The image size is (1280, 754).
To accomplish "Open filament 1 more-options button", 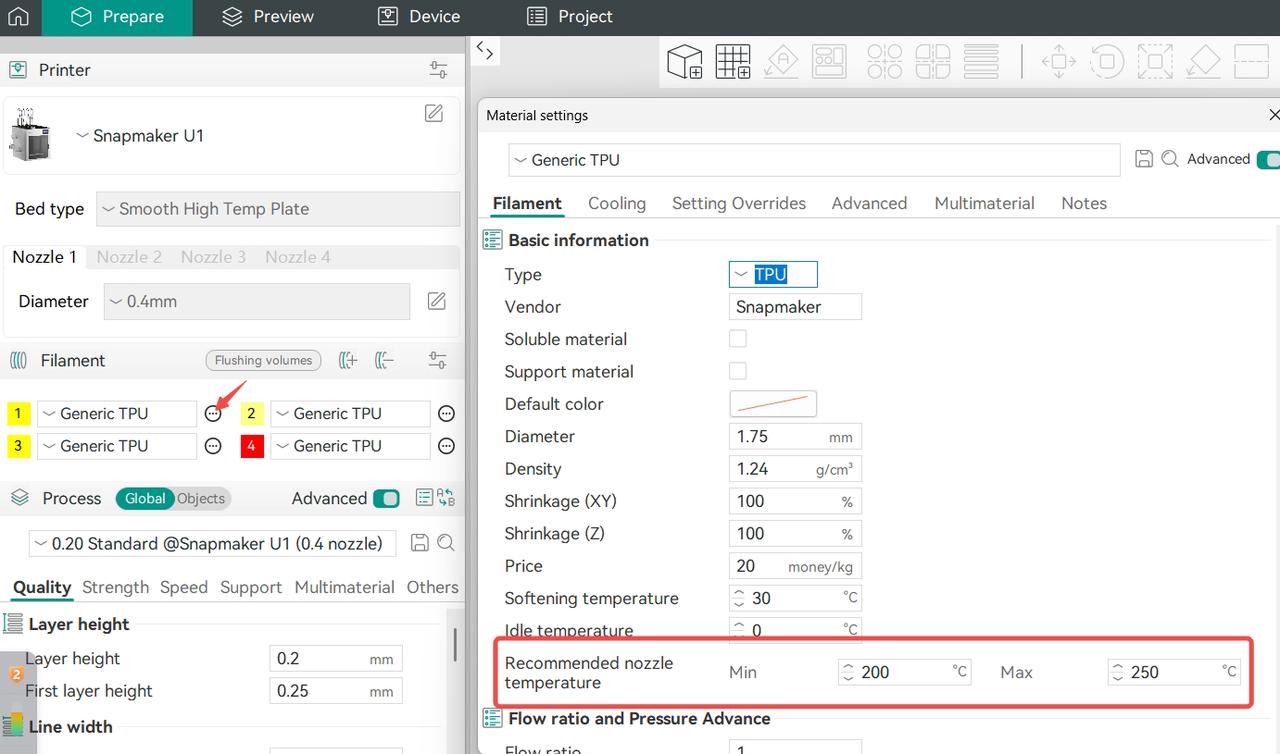I will [213, 414].
